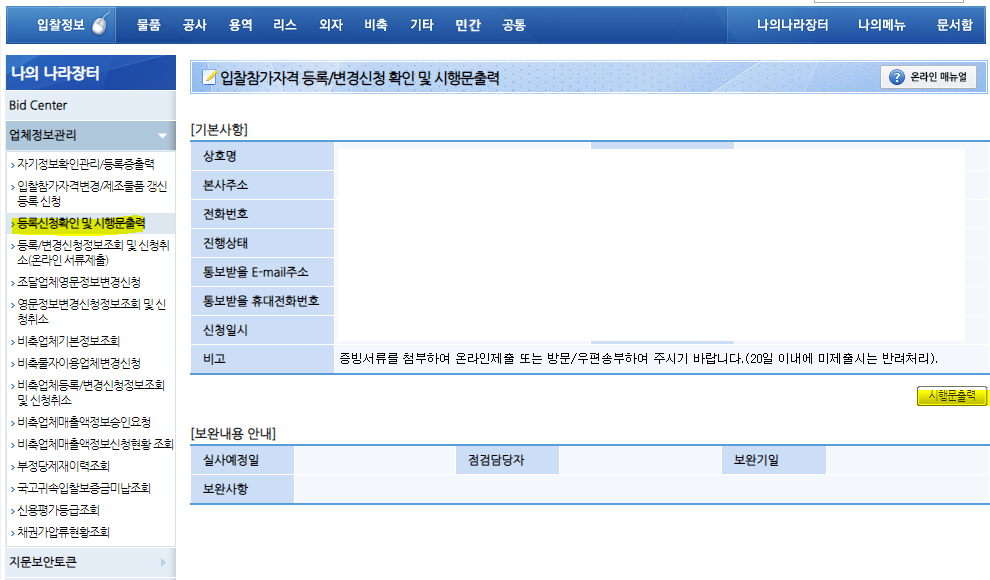Open 비축업체기본정보조회 link

(x=68, y=341)
